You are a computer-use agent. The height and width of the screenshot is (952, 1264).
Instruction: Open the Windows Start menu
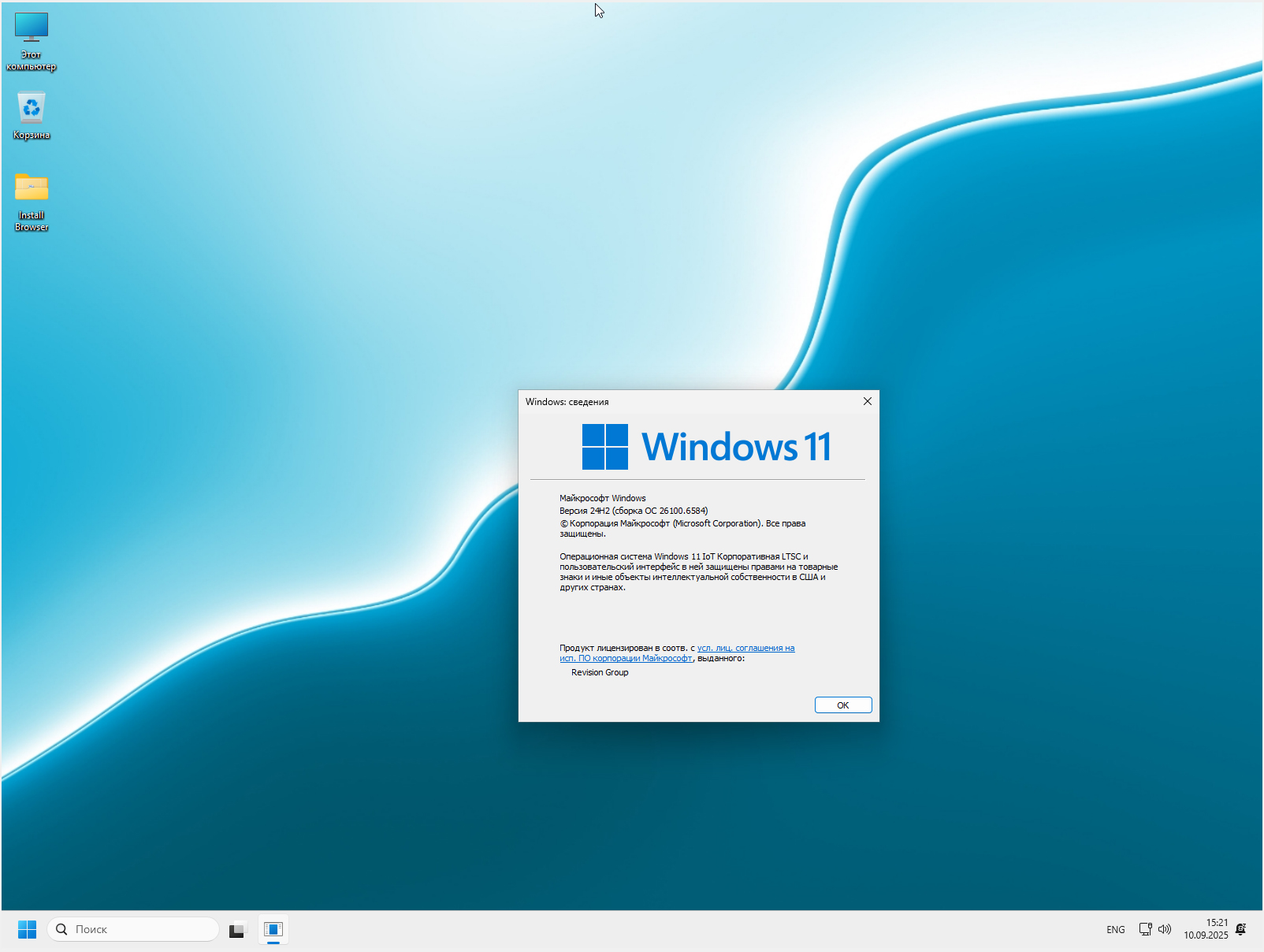click(x=27, y=930)
